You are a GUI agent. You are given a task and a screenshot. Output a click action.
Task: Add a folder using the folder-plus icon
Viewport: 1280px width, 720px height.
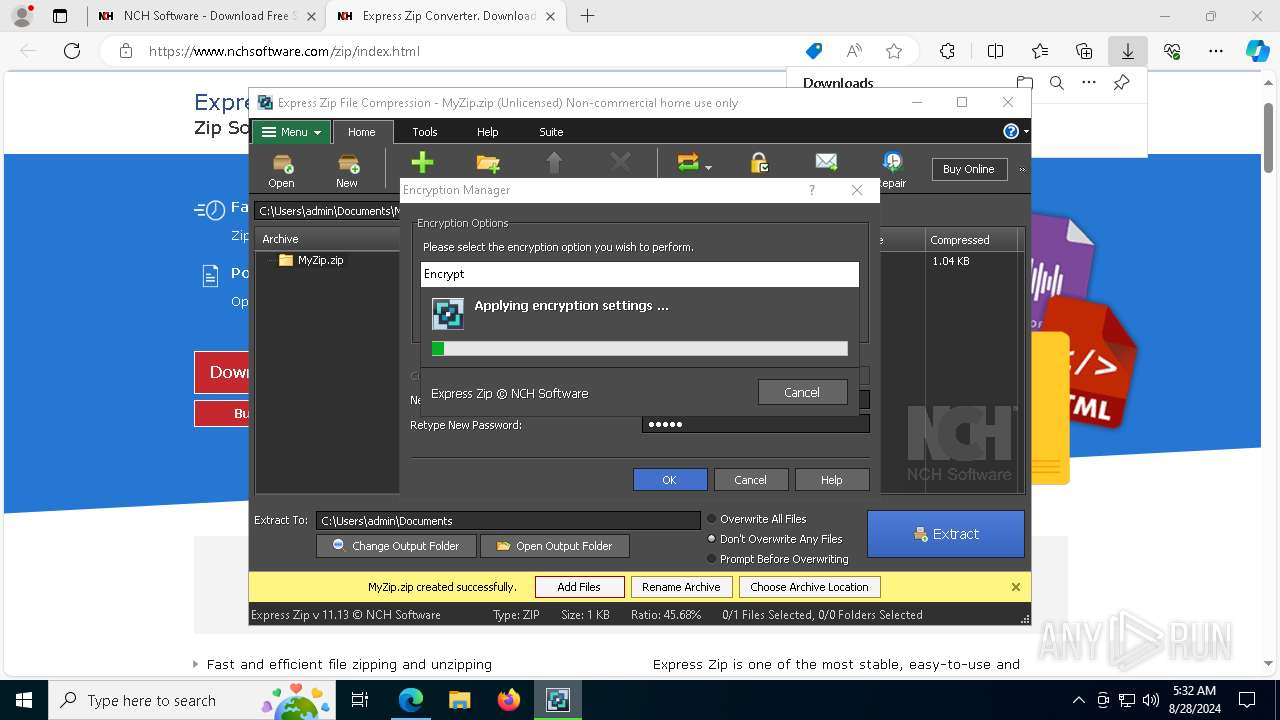[x=488, y=163]
